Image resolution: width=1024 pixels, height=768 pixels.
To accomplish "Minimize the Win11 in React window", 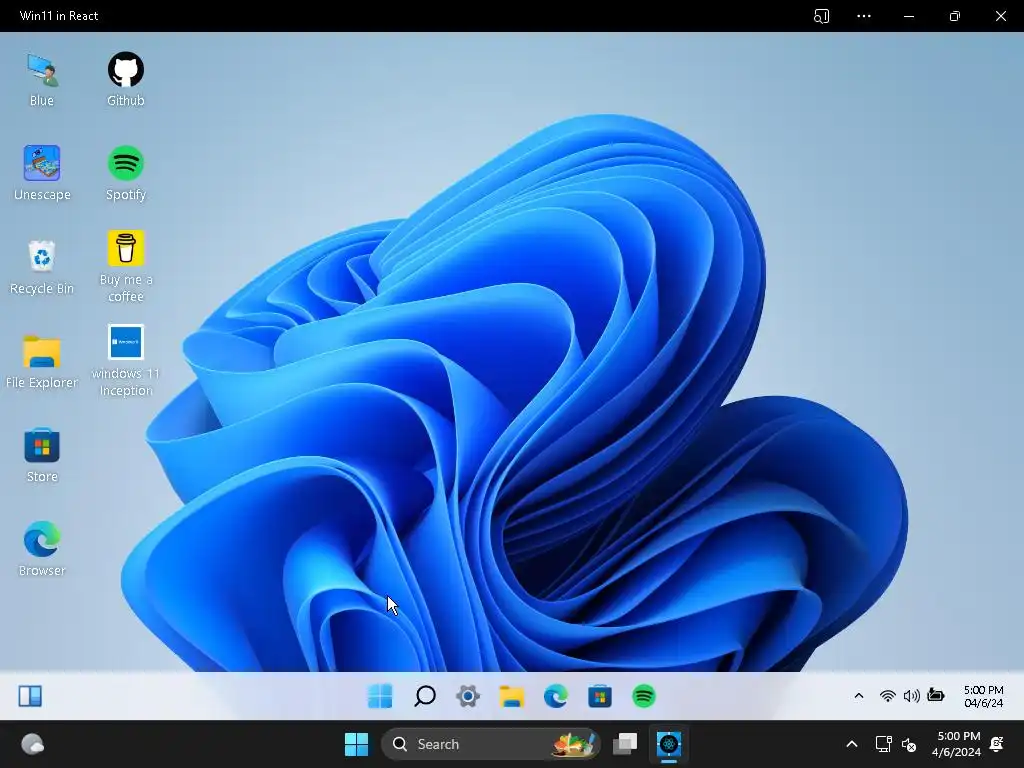I will (909, 16).
